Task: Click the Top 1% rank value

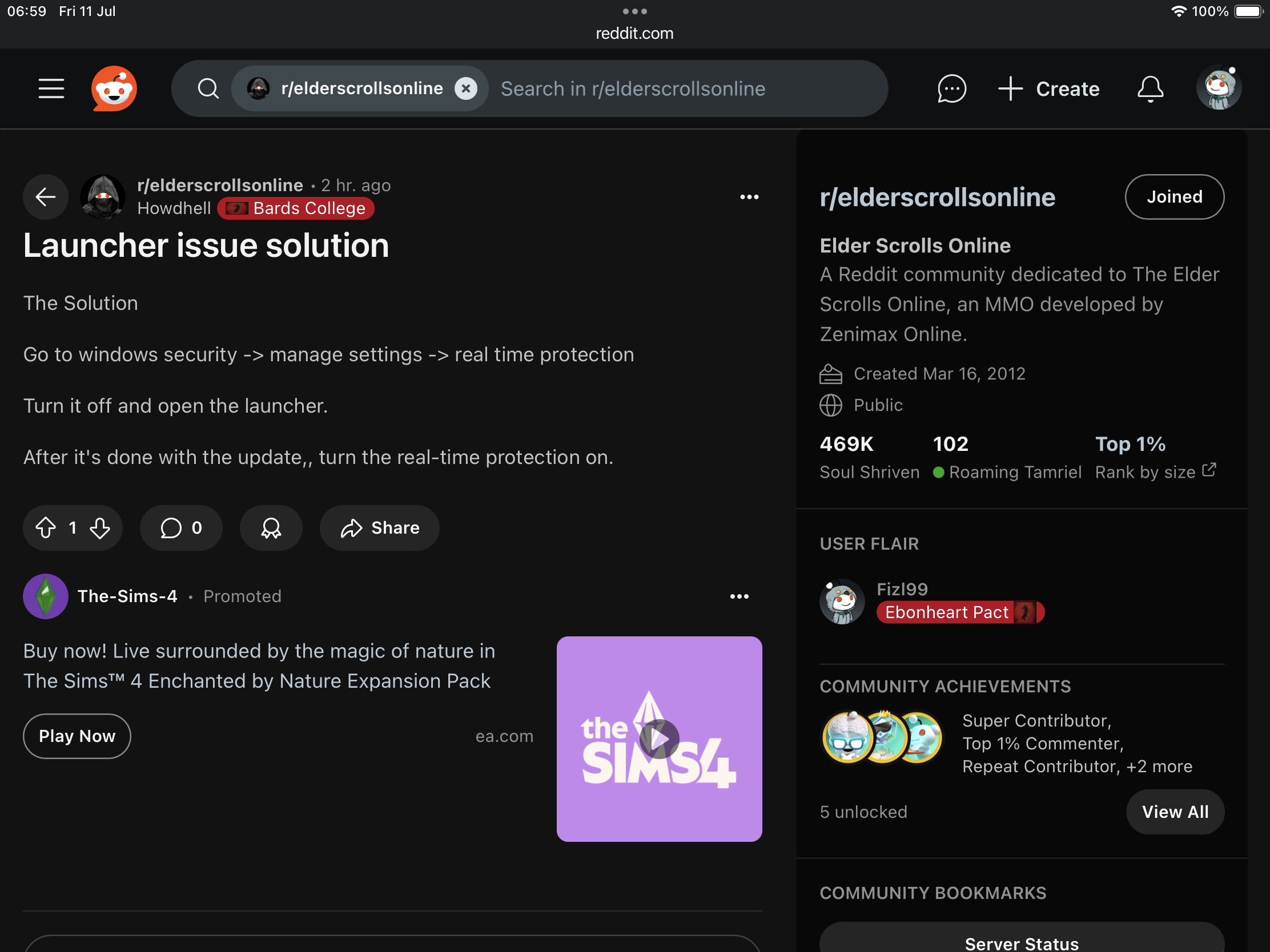Action: pos(1130,443)
